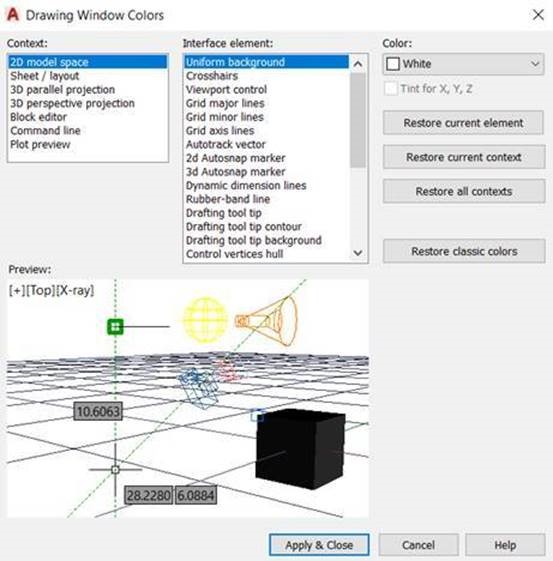
Task: Pick the Block editor context
Action: click(88, 117)
